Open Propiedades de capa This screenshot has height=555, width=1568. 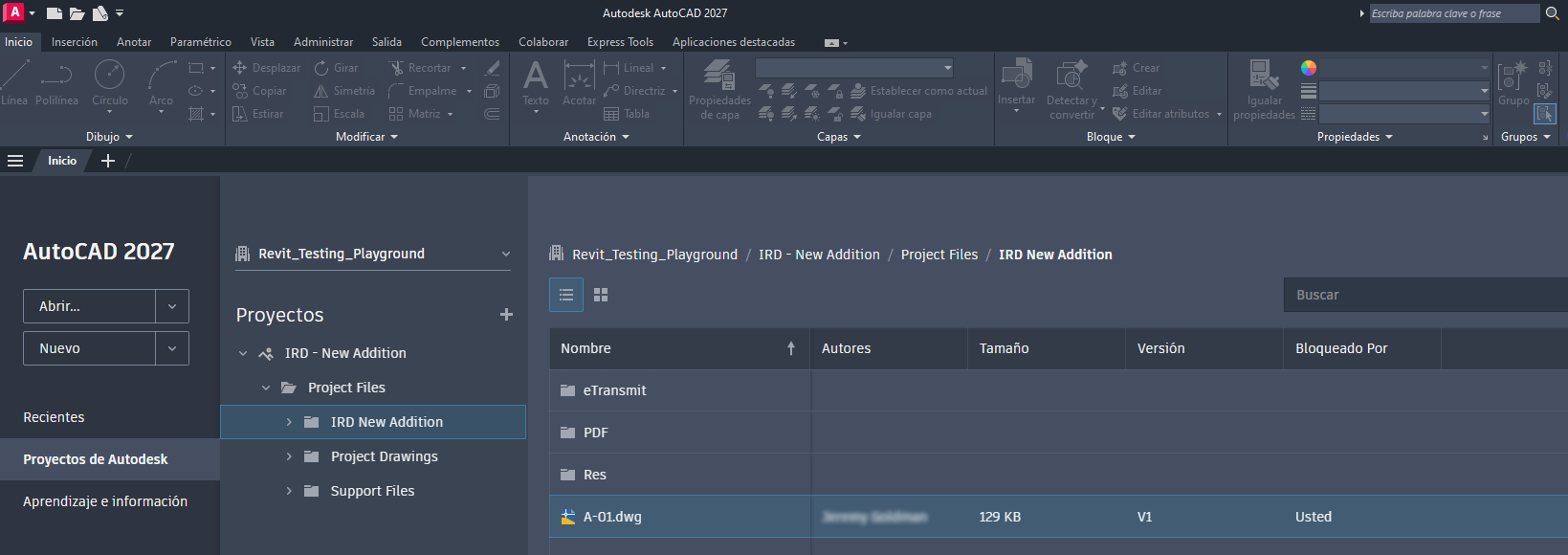pyautogui.click(x=719, y=90)
